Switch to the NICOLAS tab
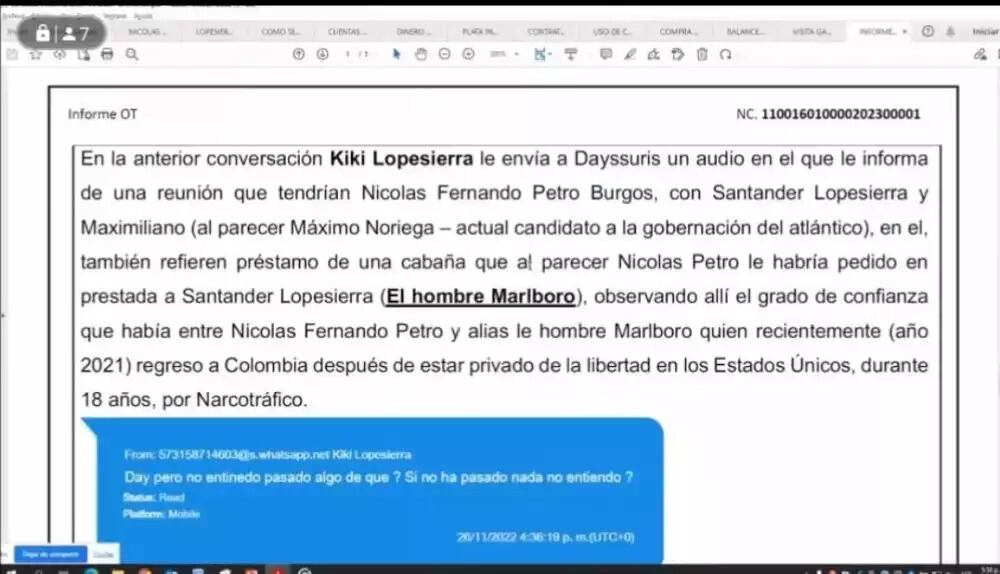 147,31
